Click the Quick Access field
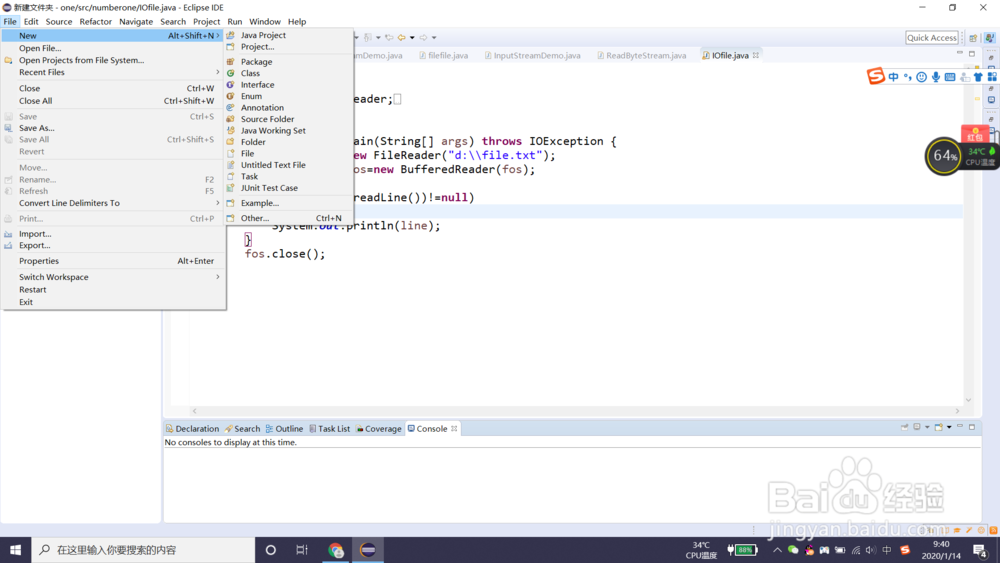 [932, 38]
